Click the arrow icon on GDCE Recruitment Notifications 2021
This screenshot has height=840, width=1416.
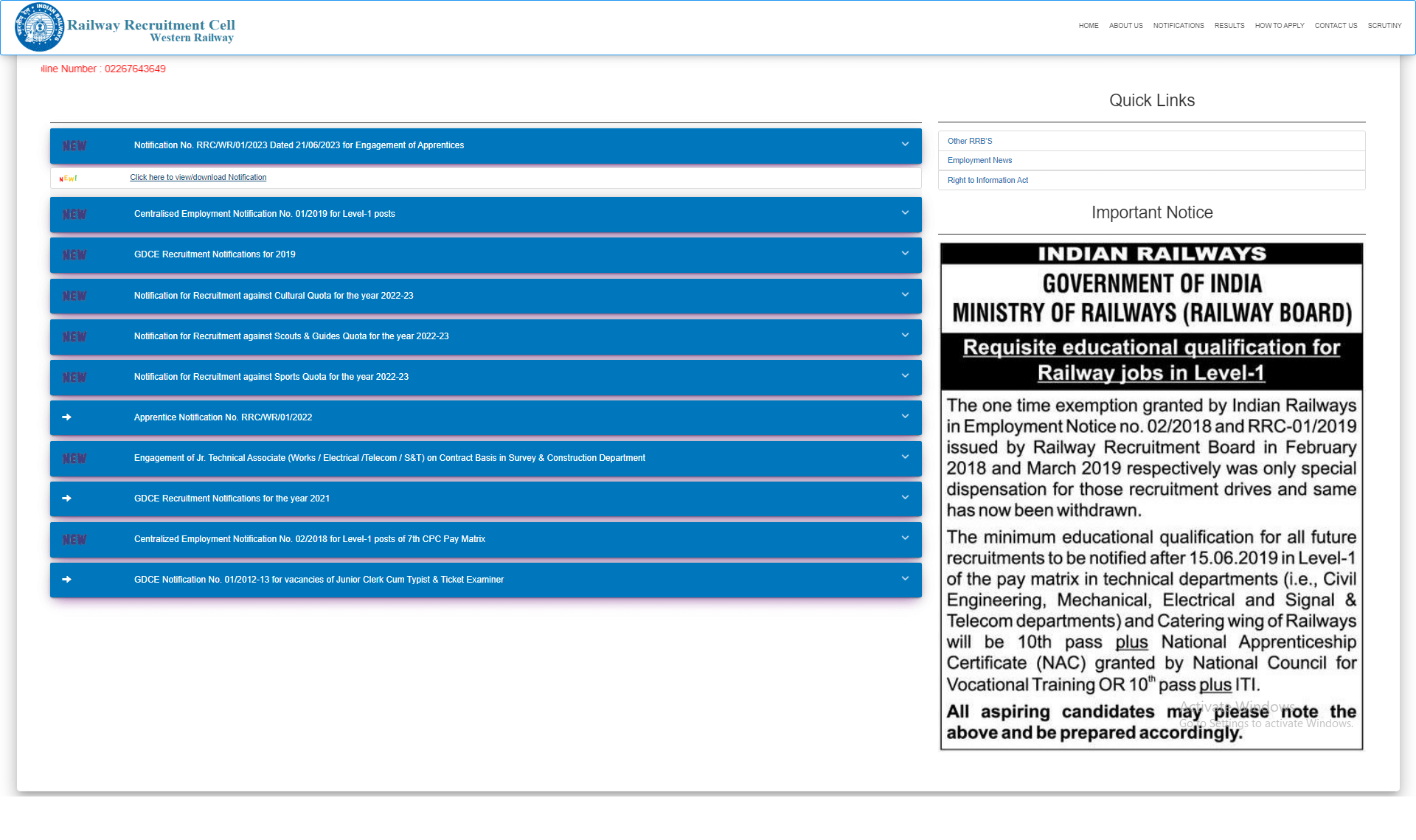[67, 499]
